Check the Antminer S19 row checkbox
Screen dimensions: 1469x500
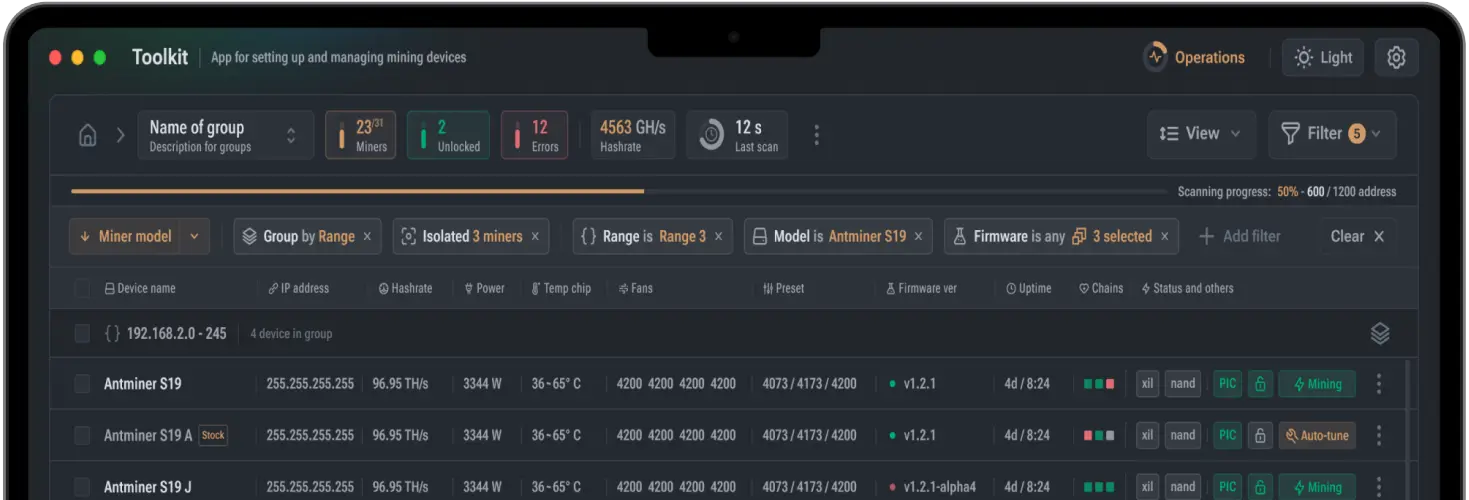(x=83, y=384)
